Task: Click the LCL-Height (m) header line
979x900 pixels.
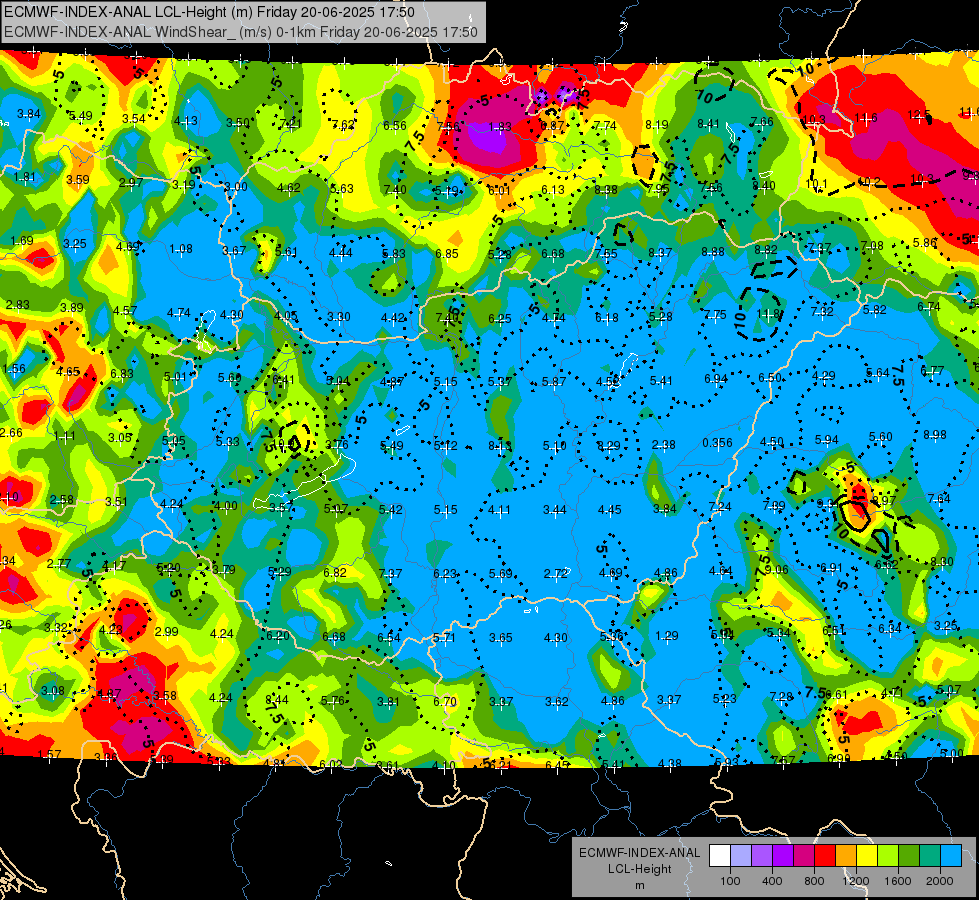Action: pyautogui.click(x=209, y=12)
